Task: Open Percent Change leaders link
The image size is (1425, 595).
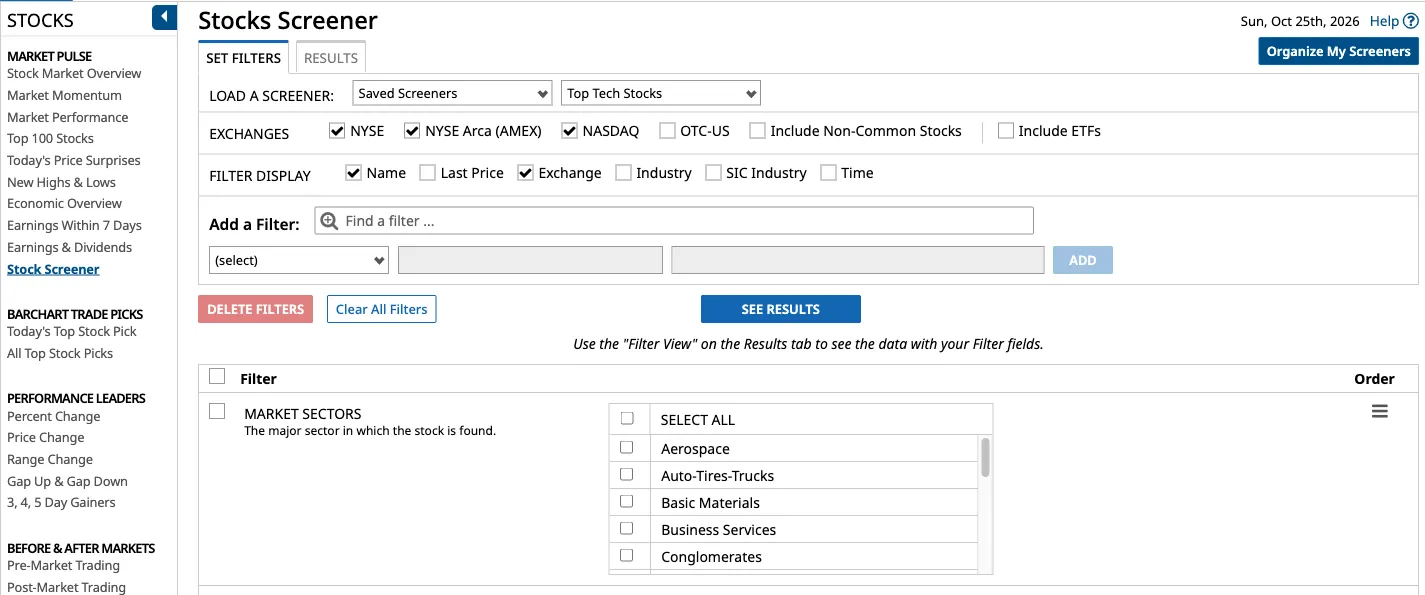Action: (x=54, y=416)
